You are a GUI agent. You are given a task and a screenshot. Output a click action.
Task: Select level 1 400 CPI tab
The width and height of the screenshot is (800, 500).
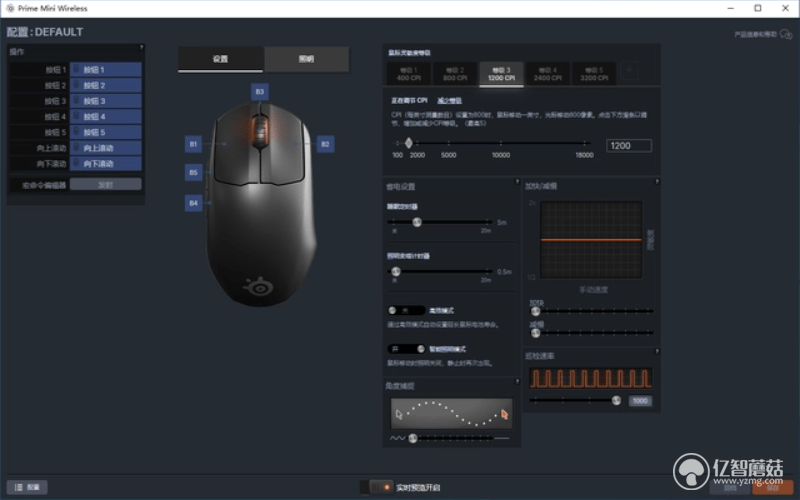409,74
